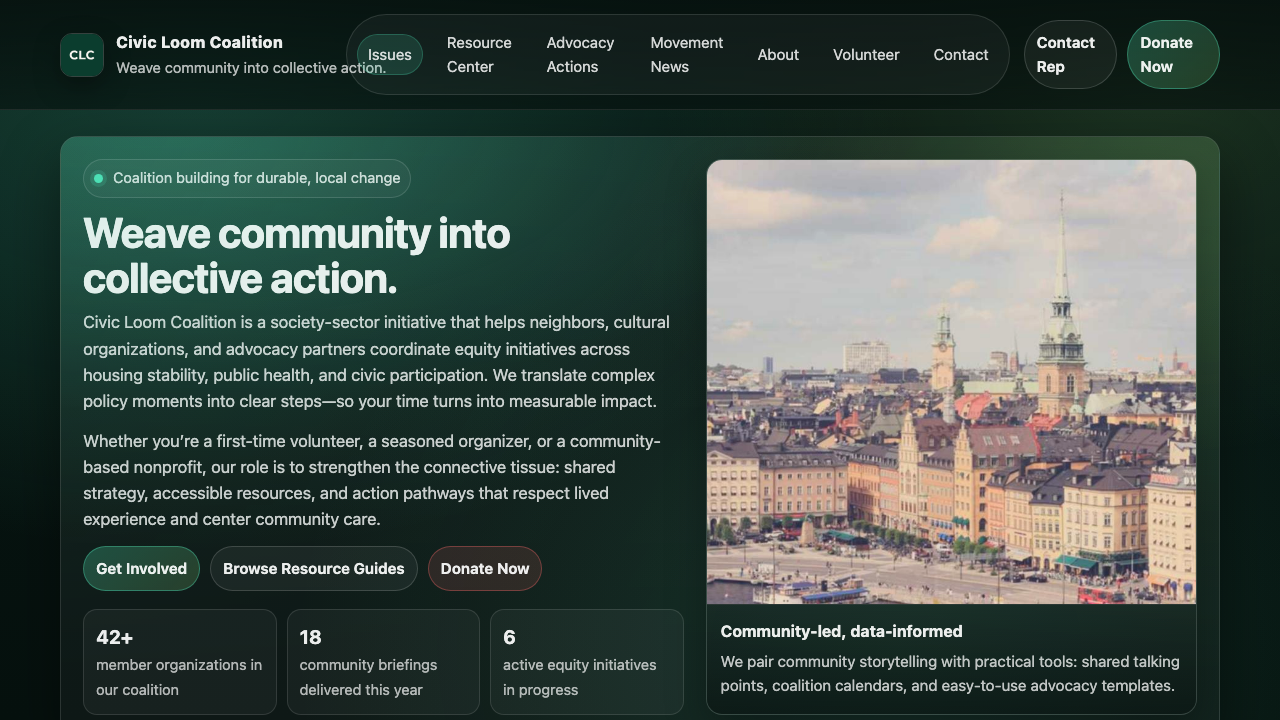Navigate to Advocacy Actions
Image resolution: width=1280 pixels, height=720 pixels.
580,55
